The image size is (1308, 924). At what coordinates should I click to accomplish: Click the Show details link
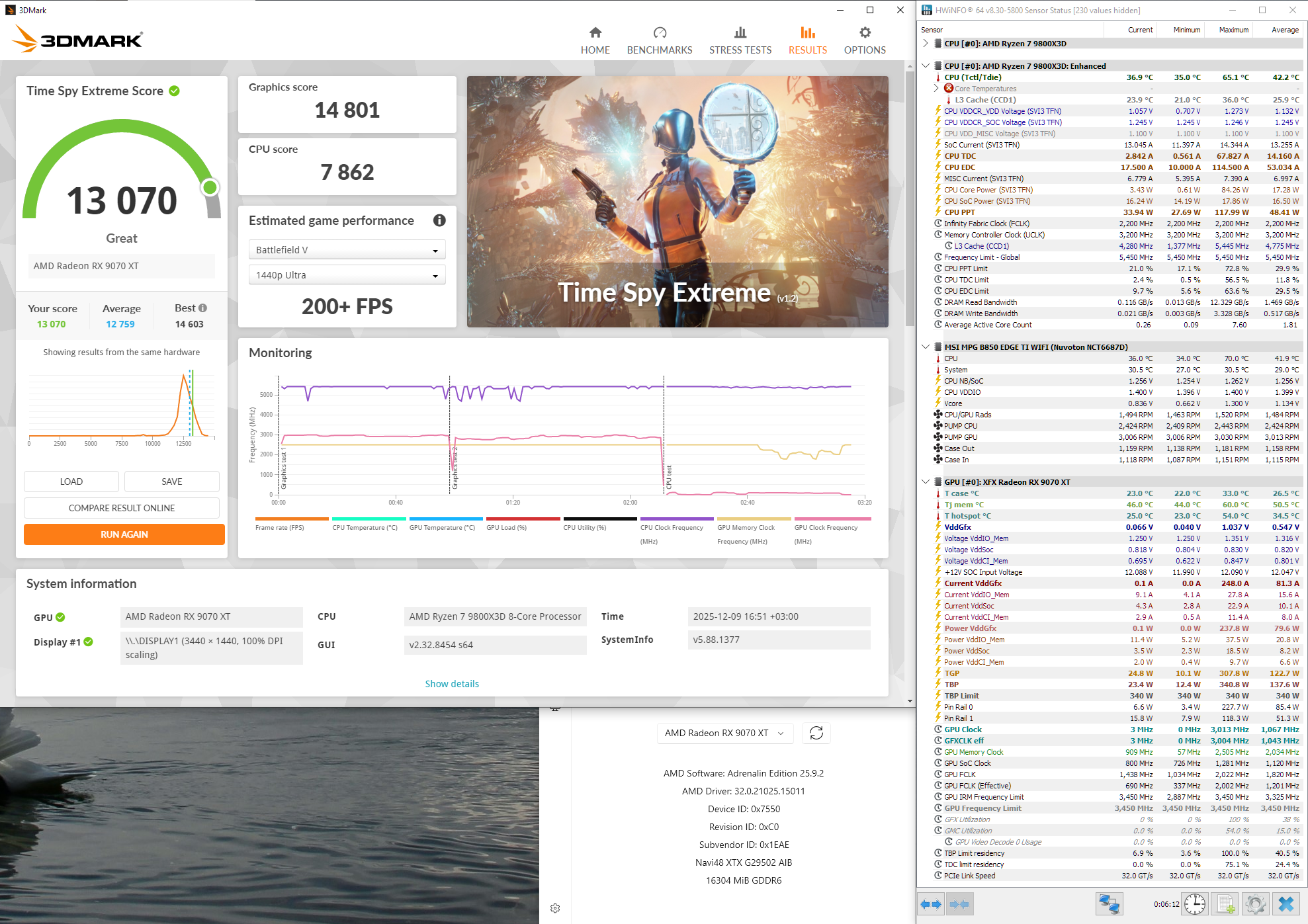click(452, 684)
